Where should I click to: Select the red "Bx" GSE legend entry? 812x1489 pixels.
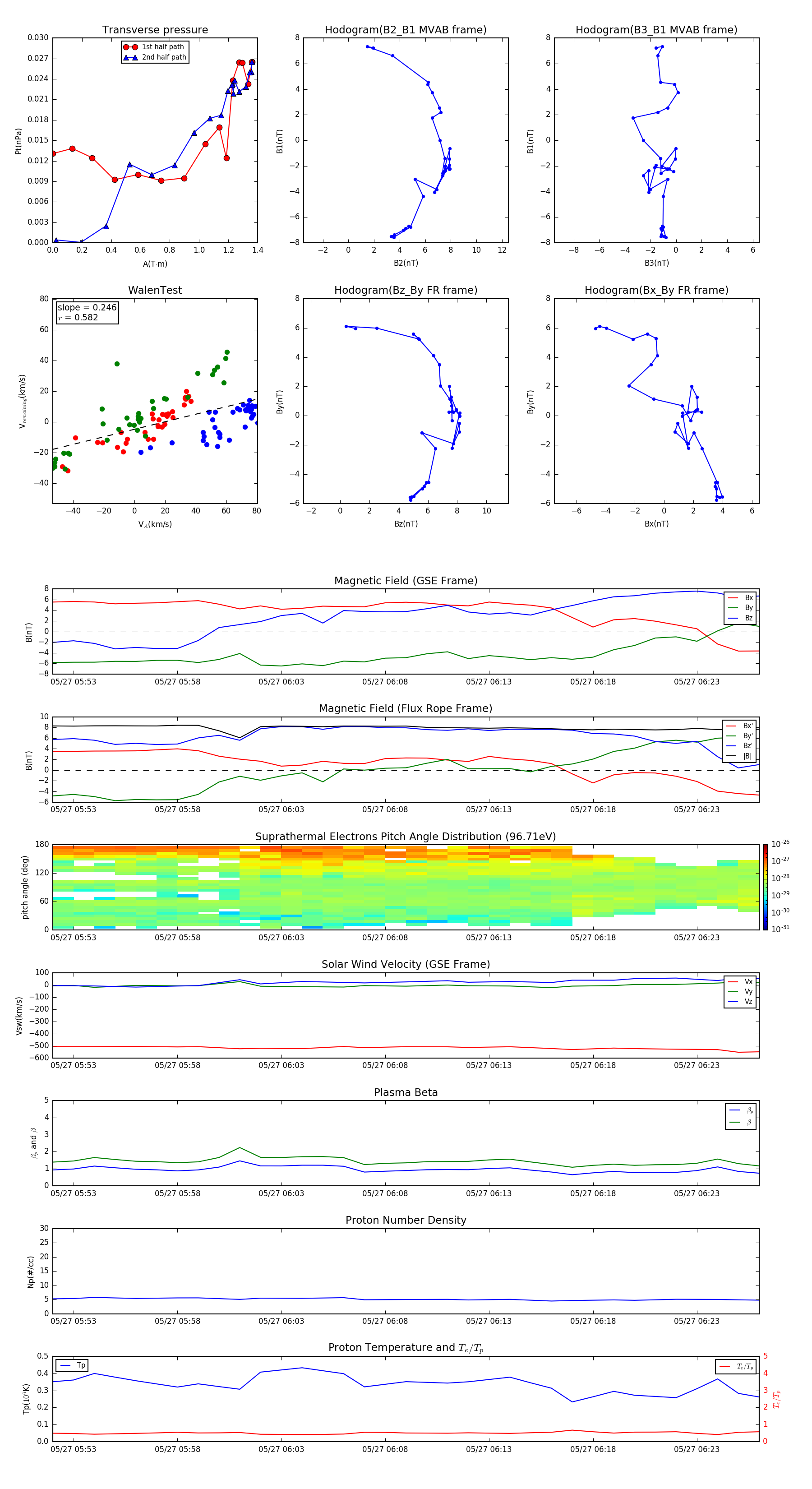pyautogui.click(x=740, y=598)
